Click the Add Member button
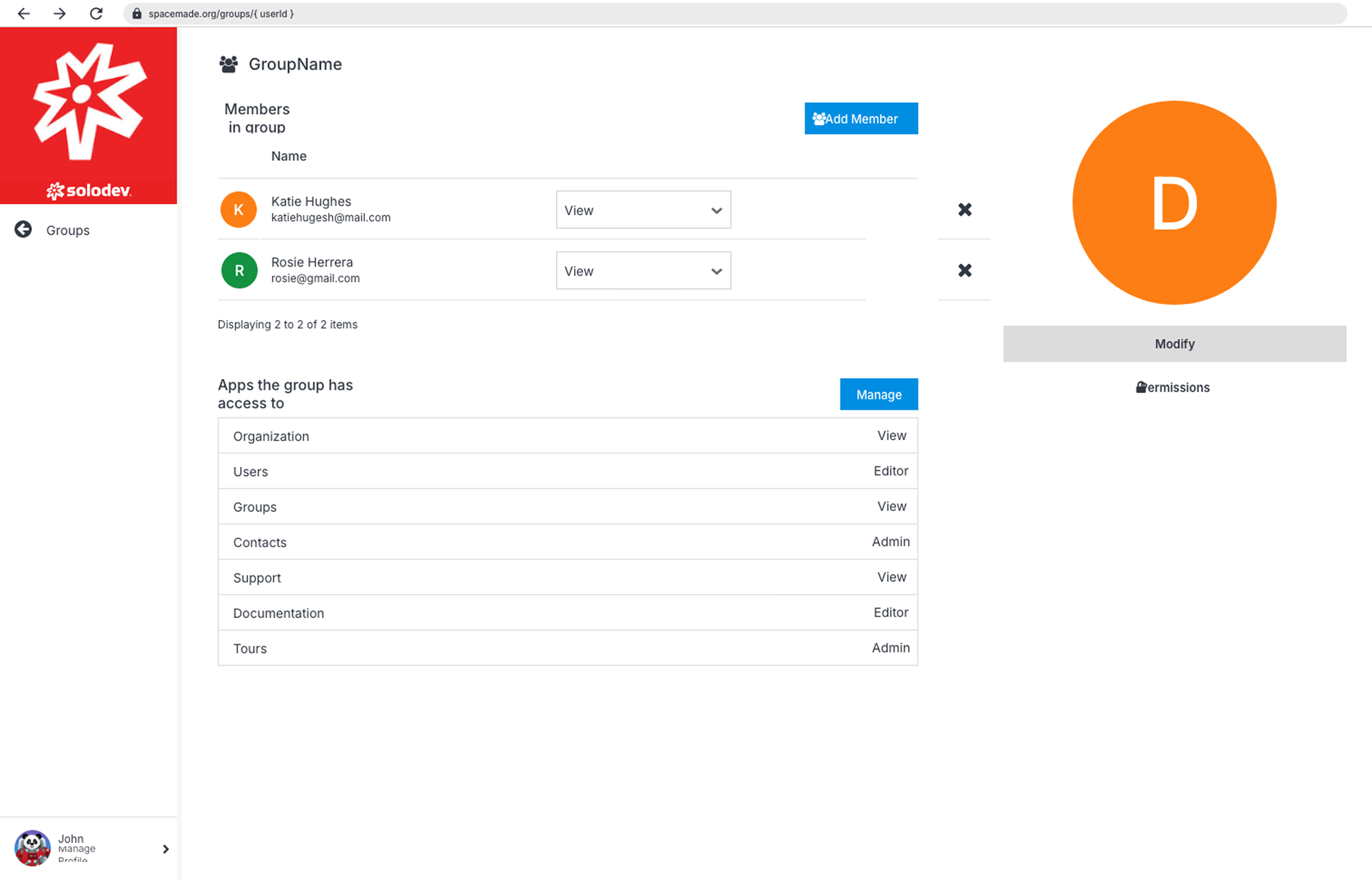This screenshot has width=1372, height=880. tap(861, 119)
